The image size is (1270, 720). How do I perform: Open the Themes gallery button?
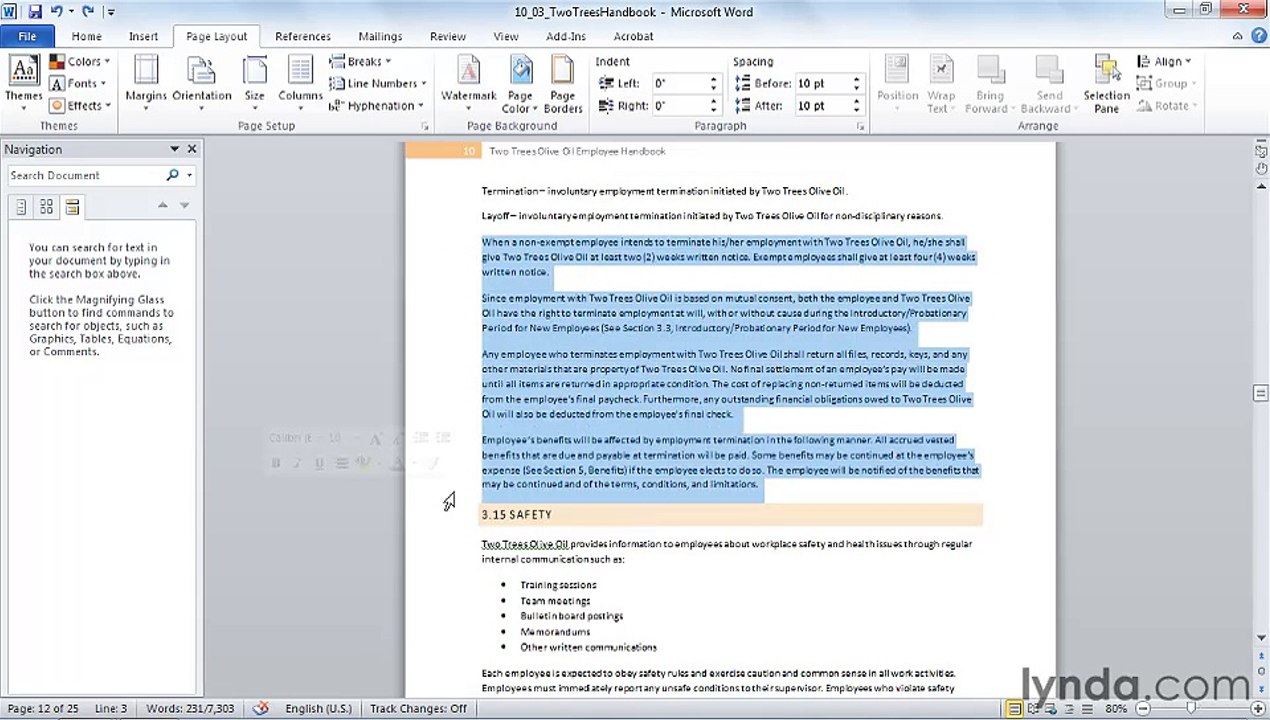click(x=24, y=82)
